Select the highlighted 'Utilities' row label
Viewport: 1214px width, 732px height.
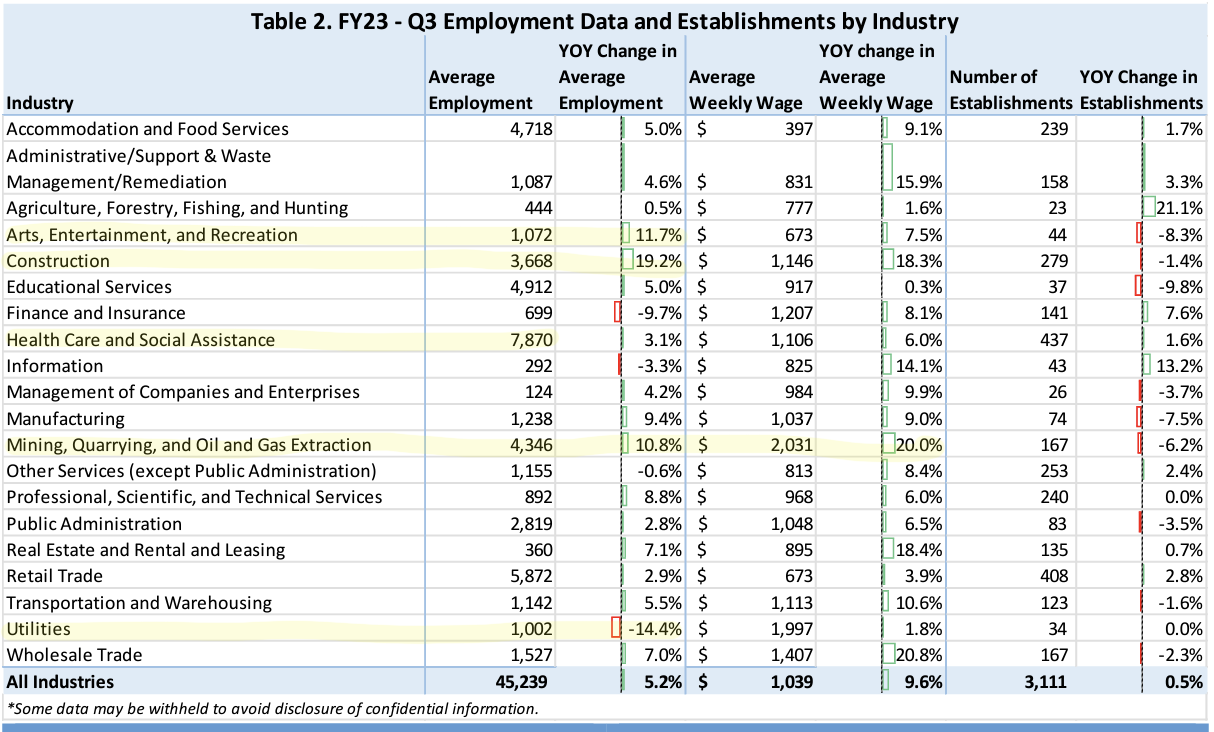(39, 629)
